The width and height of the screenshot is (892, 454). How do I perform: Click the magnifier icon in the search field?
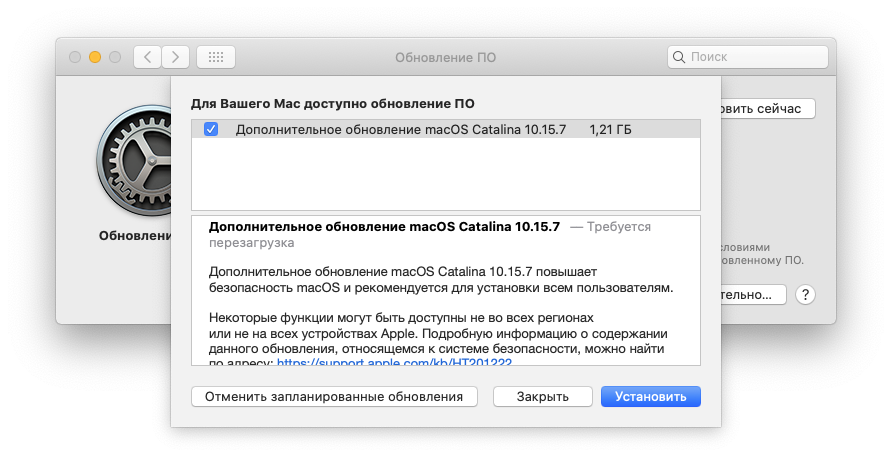click(679, 57)
